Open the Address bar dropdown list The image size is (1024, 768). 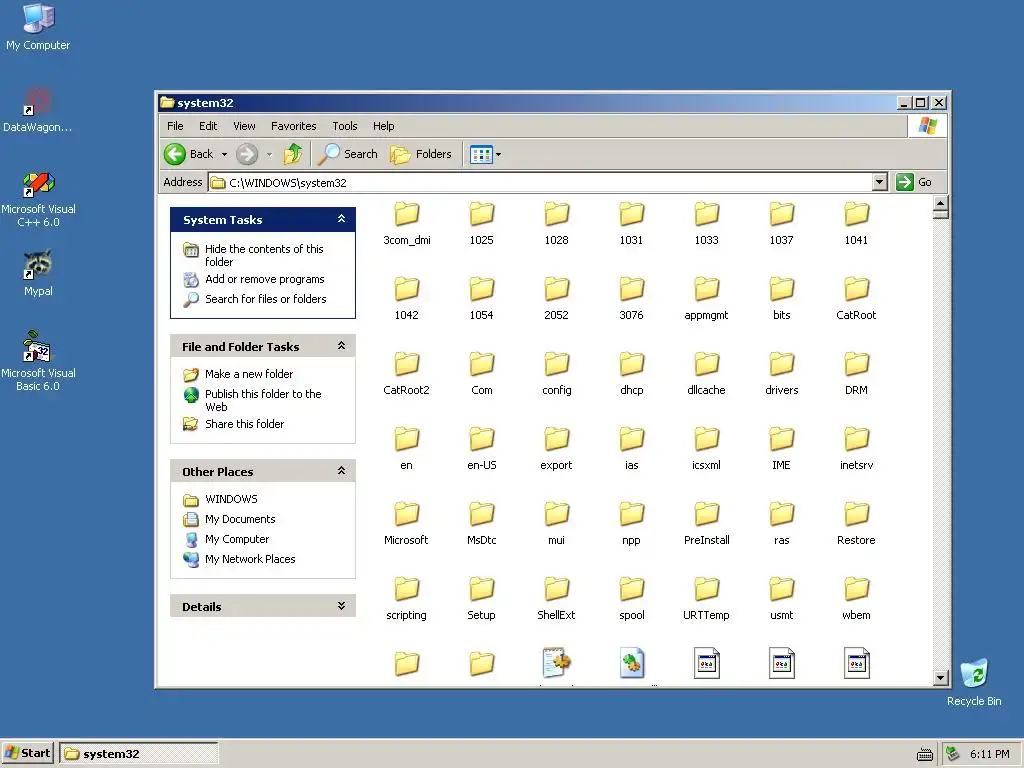(880, 182)
